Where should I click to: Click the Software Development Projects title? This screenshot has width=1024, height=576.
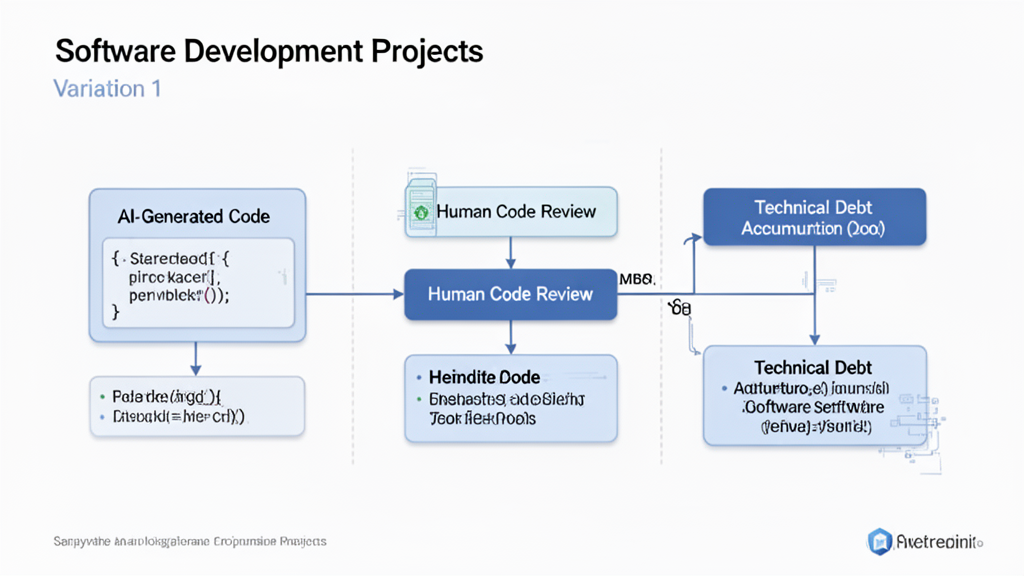point(269,51)
